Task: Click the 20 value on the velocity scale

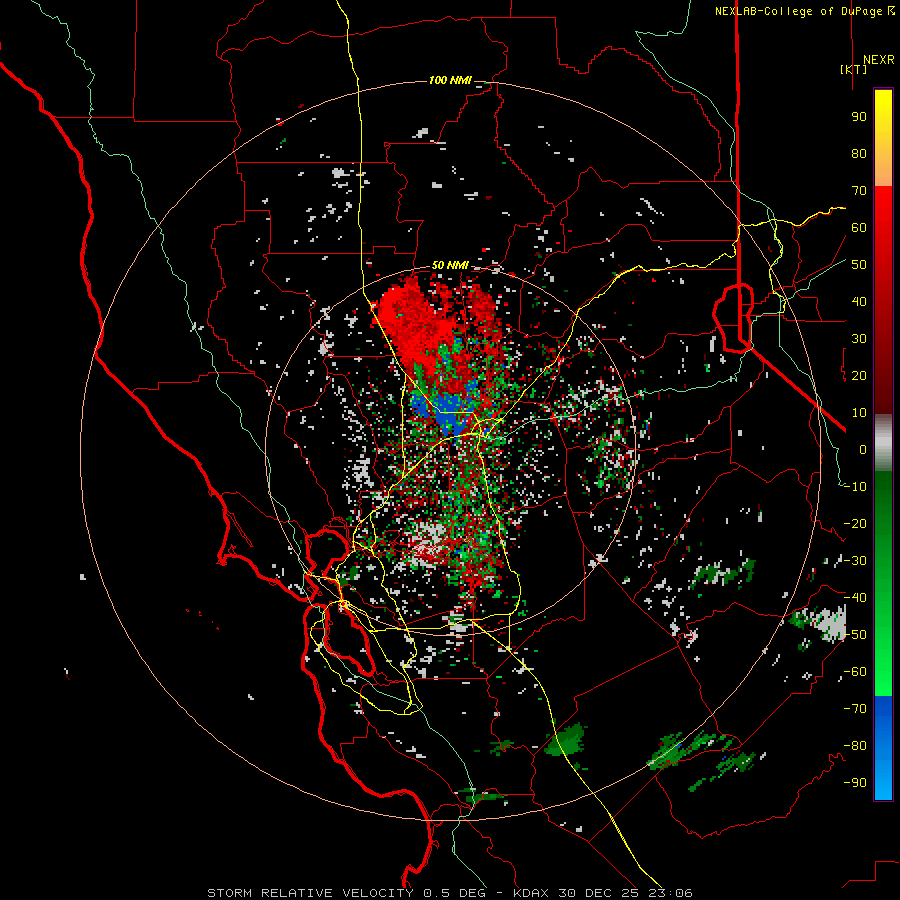Action: point(859,375)
